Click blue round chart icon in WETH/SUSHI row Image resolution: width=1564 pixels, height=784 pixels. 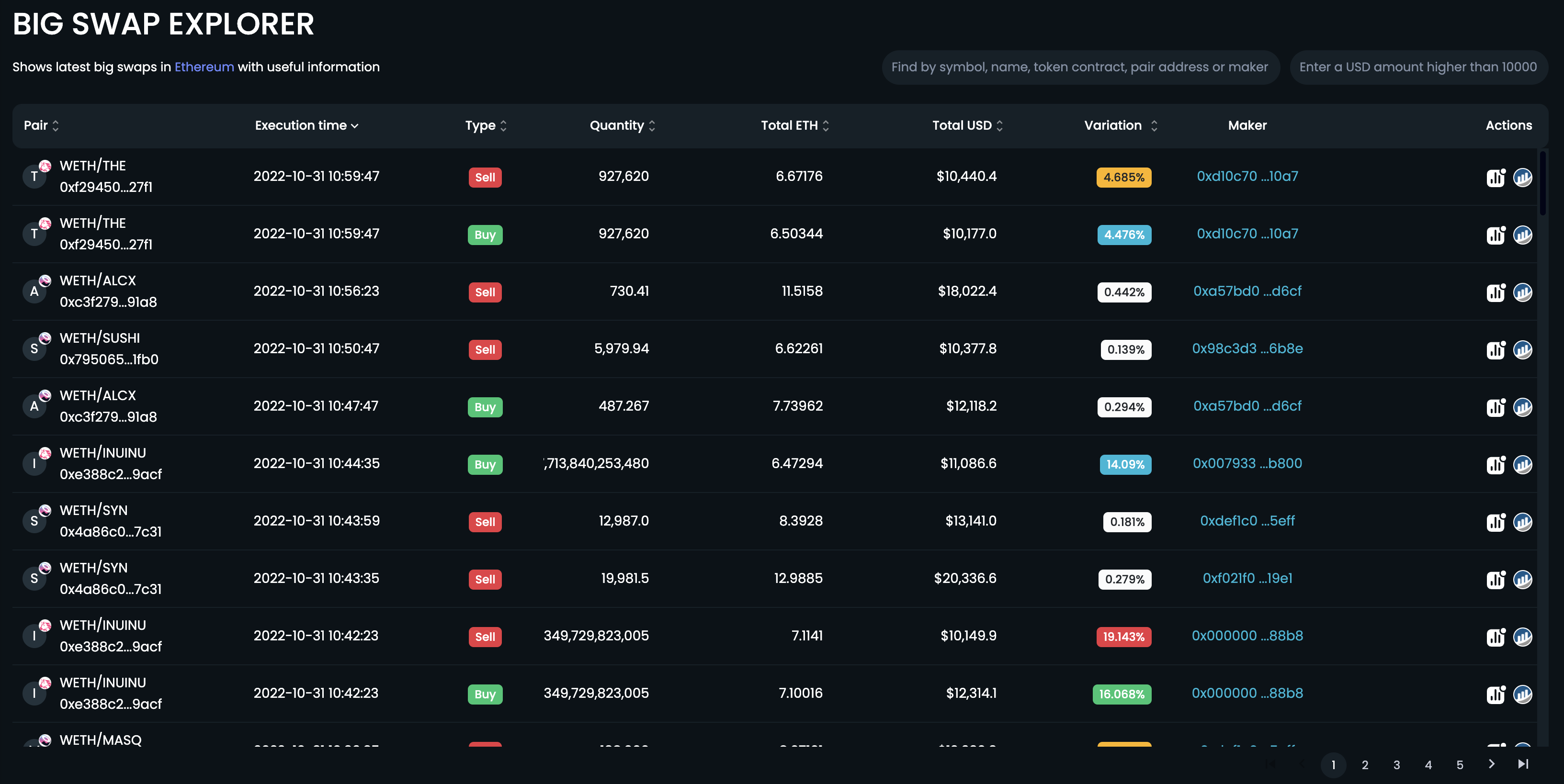click(1522, 349)
